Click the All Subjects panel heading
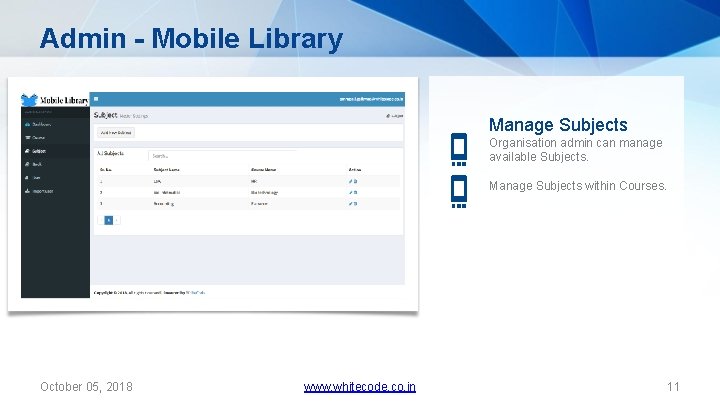Screen dimensions: 720x405 110,153
